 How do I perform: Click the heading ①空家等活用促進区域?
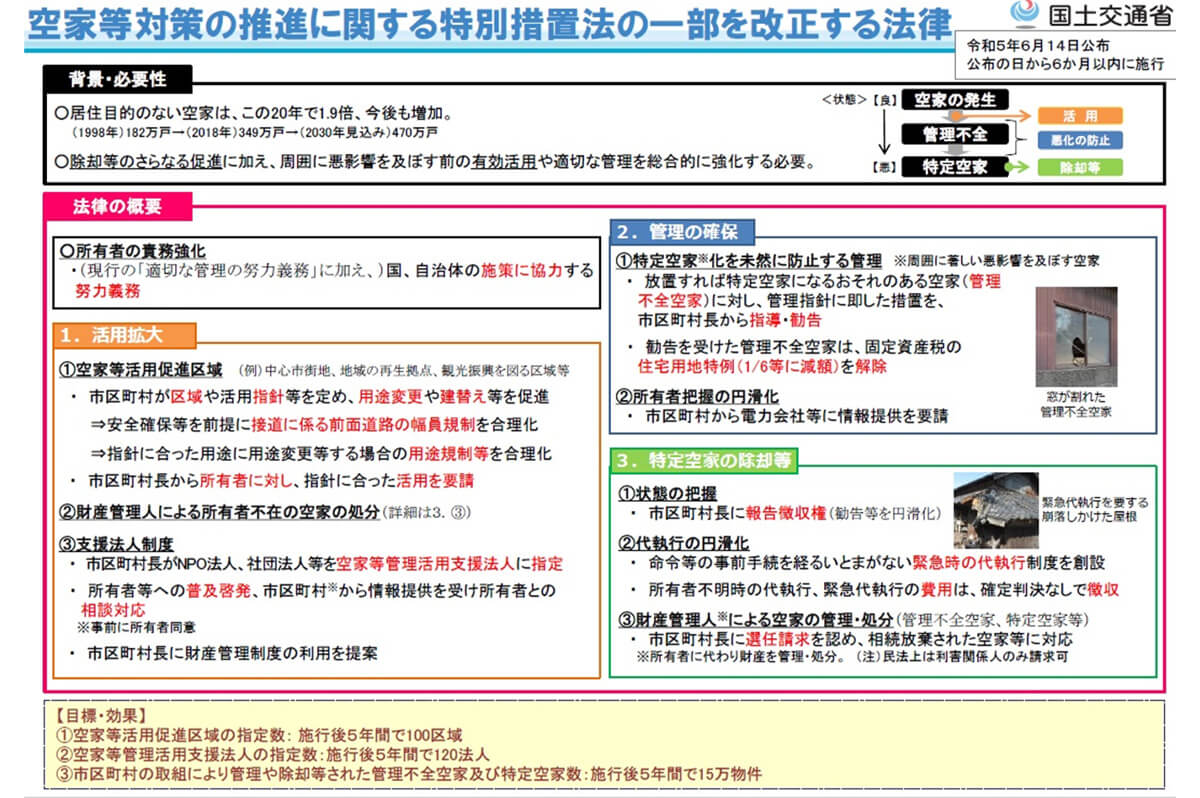[x=141, y=369]
